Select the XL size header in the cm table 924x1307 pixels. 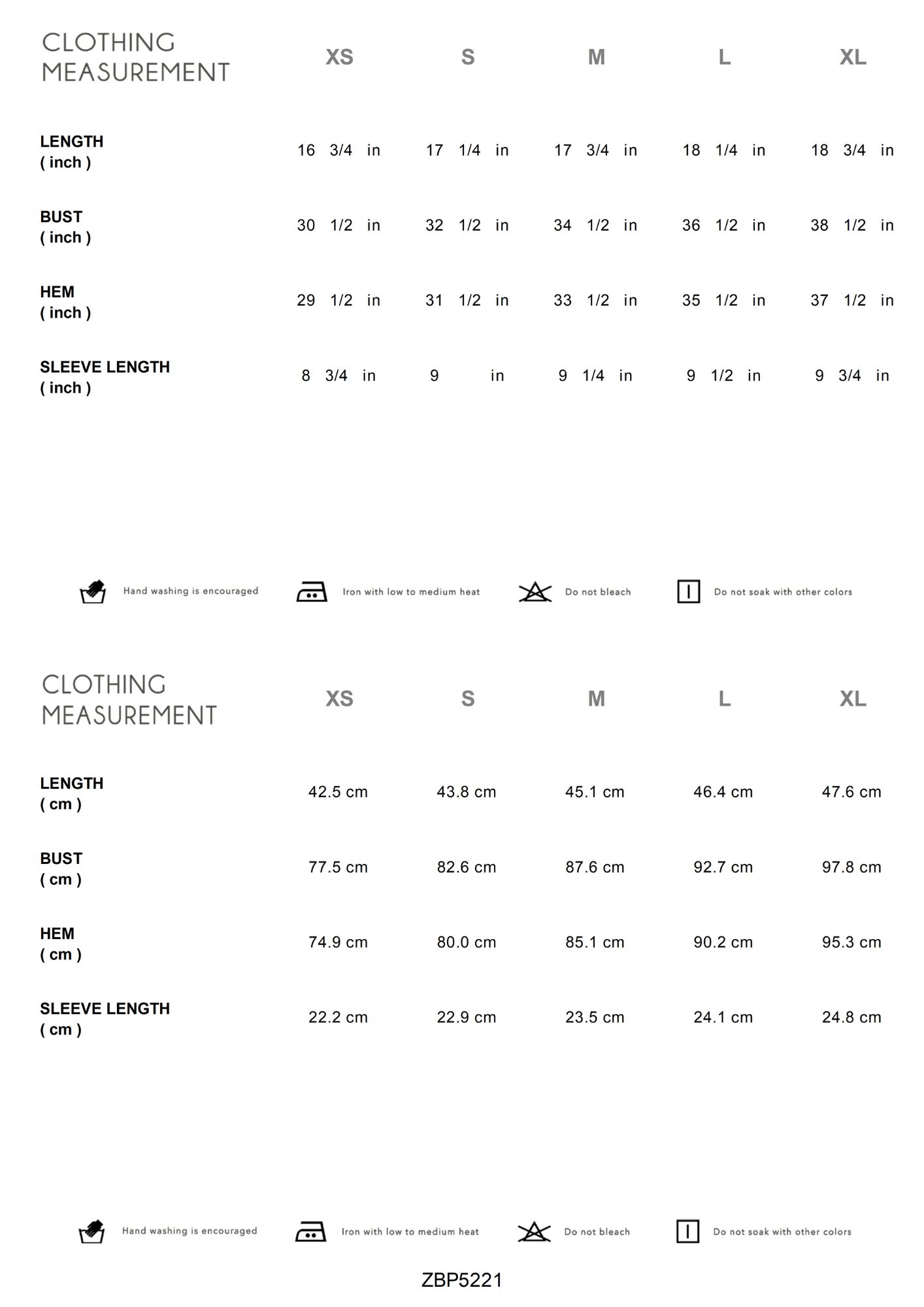coord(853,699)
